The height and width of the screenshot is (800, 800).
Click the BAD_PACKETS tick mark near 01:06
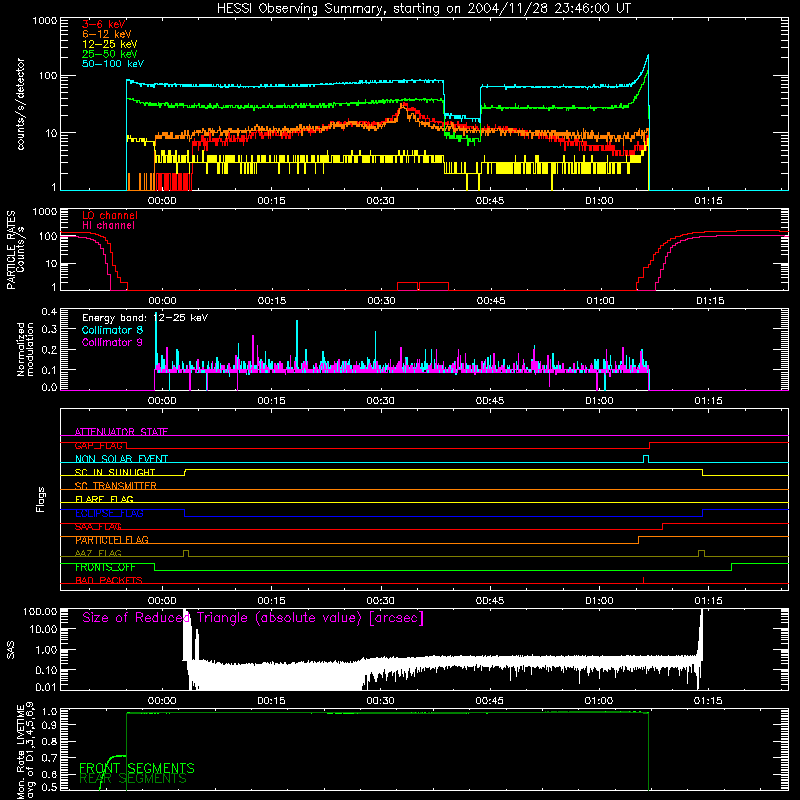pos(643,580)
